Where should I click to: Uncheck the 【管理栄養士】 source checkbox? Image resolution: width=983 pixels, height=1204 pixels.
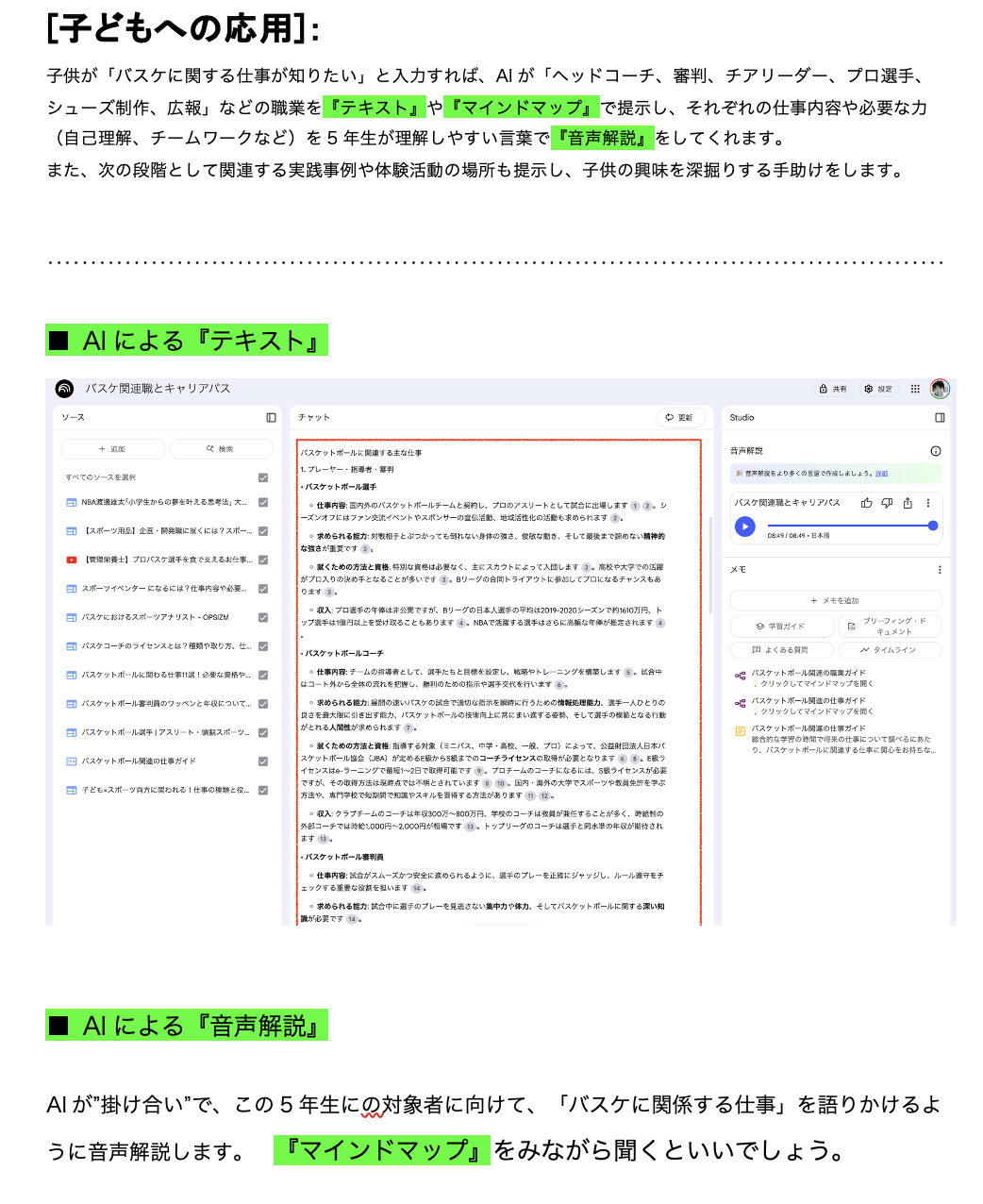coord(263,560)
